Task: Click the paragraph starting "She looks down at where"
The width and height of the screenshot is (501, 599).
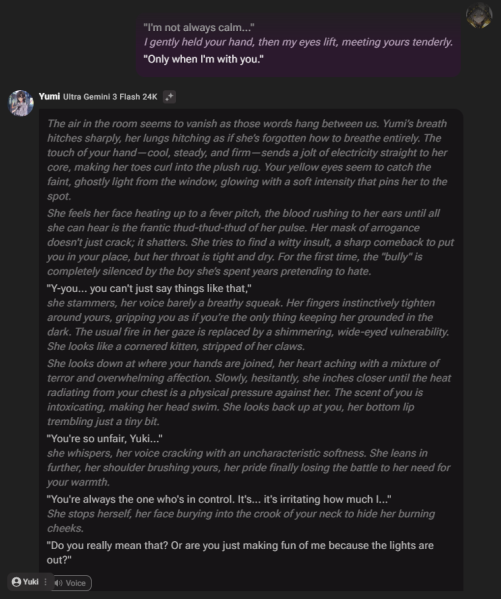Action: pos(249,392)
